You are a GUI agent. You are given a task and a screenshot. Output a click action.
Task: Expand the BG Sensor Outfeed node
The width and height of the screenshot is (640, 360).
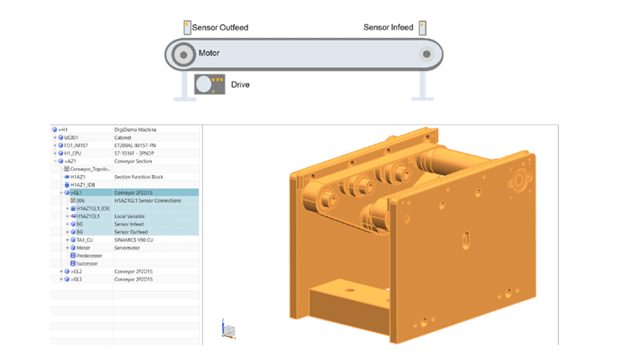click(x=68, y=232)
